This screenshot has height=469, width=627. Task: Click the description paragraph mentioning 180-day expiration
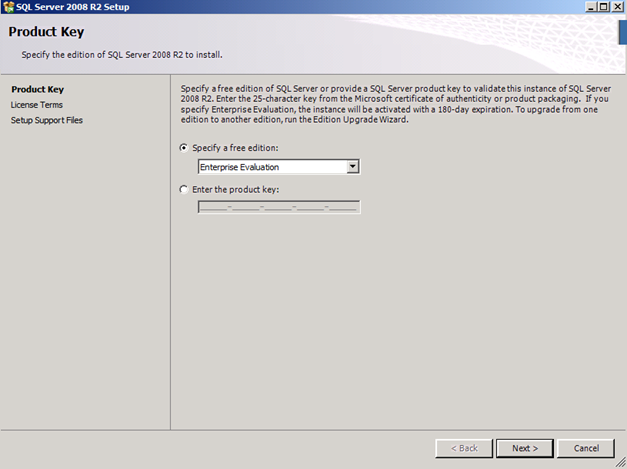[396, 104]
